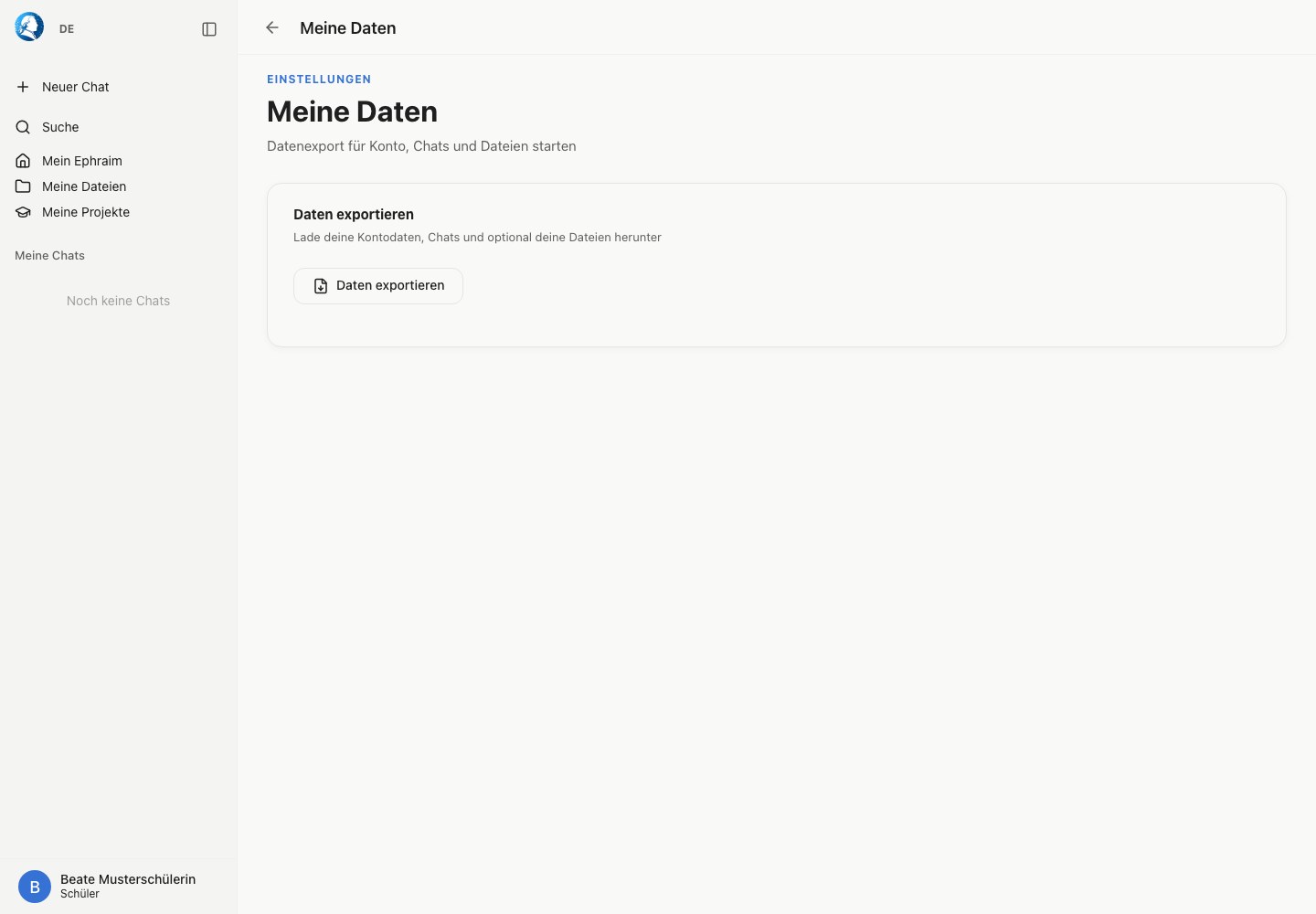Click the EINSTELLUNGEN breadcrumb label

(319, 80)
